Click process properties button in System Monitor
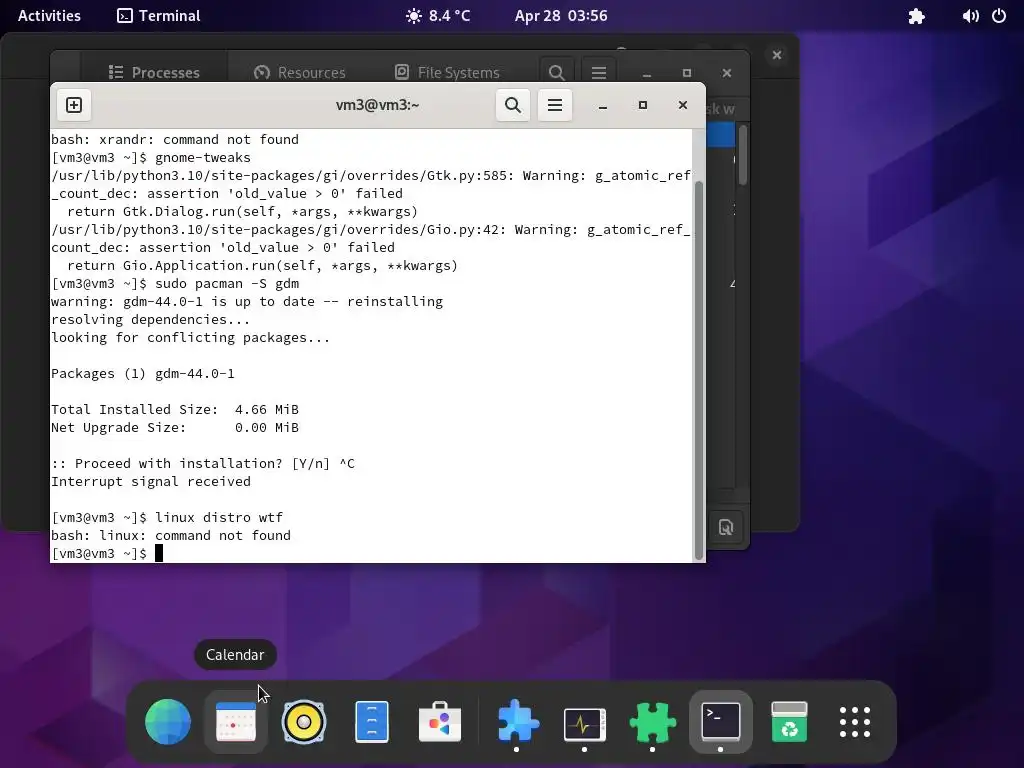The height and width of the screenshot is (768, 1024). [x=726, y=527]
